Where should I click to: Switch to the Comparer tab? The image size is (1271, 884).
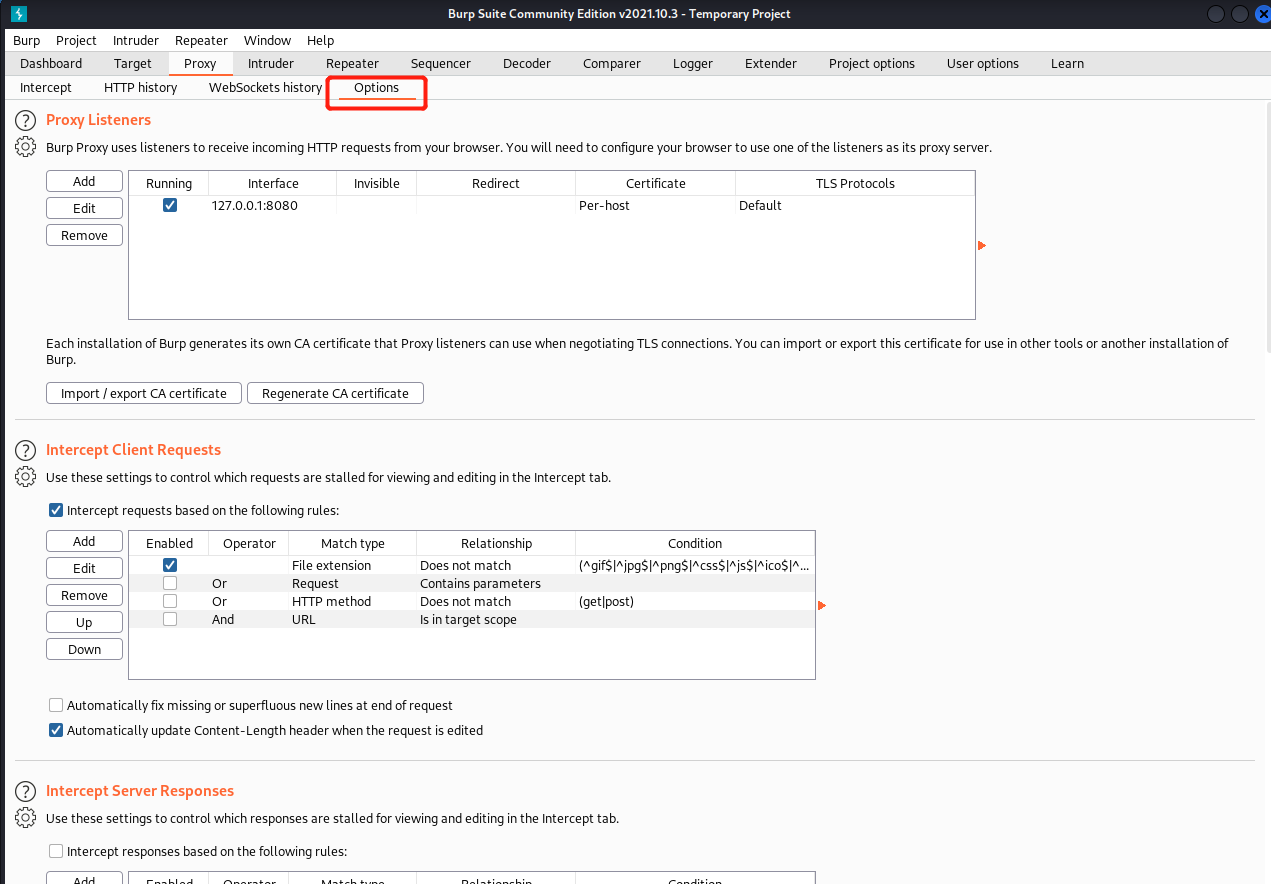(x=612, y=63)
